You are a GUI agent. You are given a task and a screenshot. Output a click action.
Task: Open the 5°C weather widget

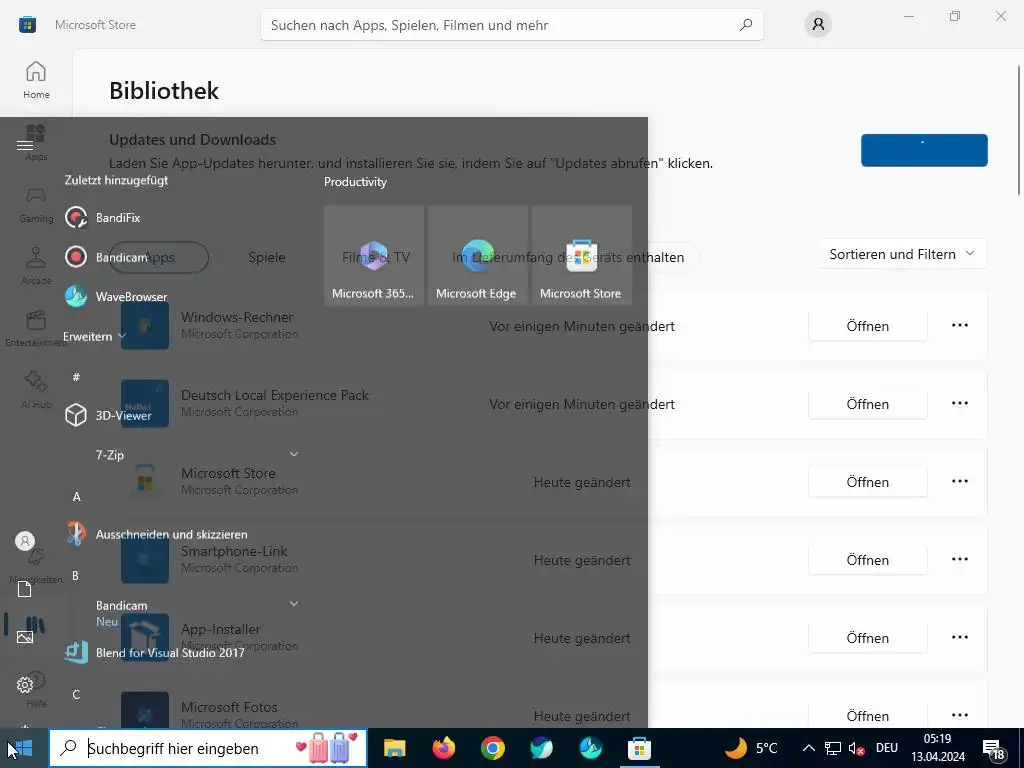(x=751, y=748)
